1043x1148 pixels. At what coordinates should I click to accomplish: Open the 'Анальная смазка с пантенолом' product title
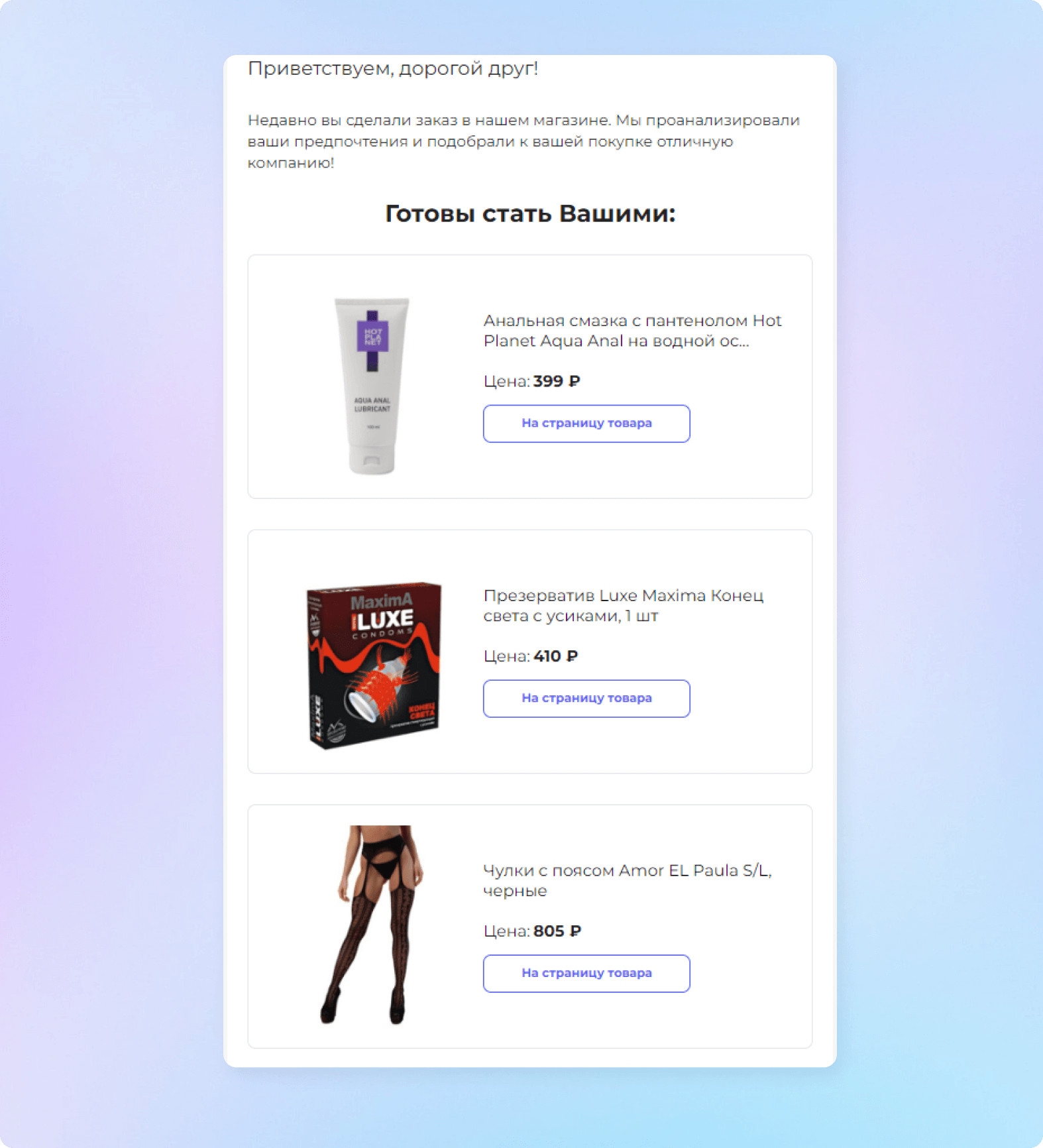tap(632, 331)
